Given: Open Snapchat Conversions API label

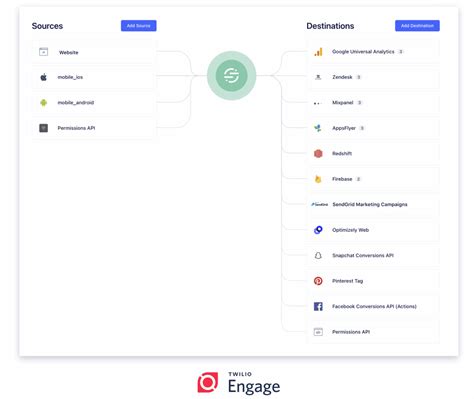Looking at the screenshot, I should [x=363, y=255].
